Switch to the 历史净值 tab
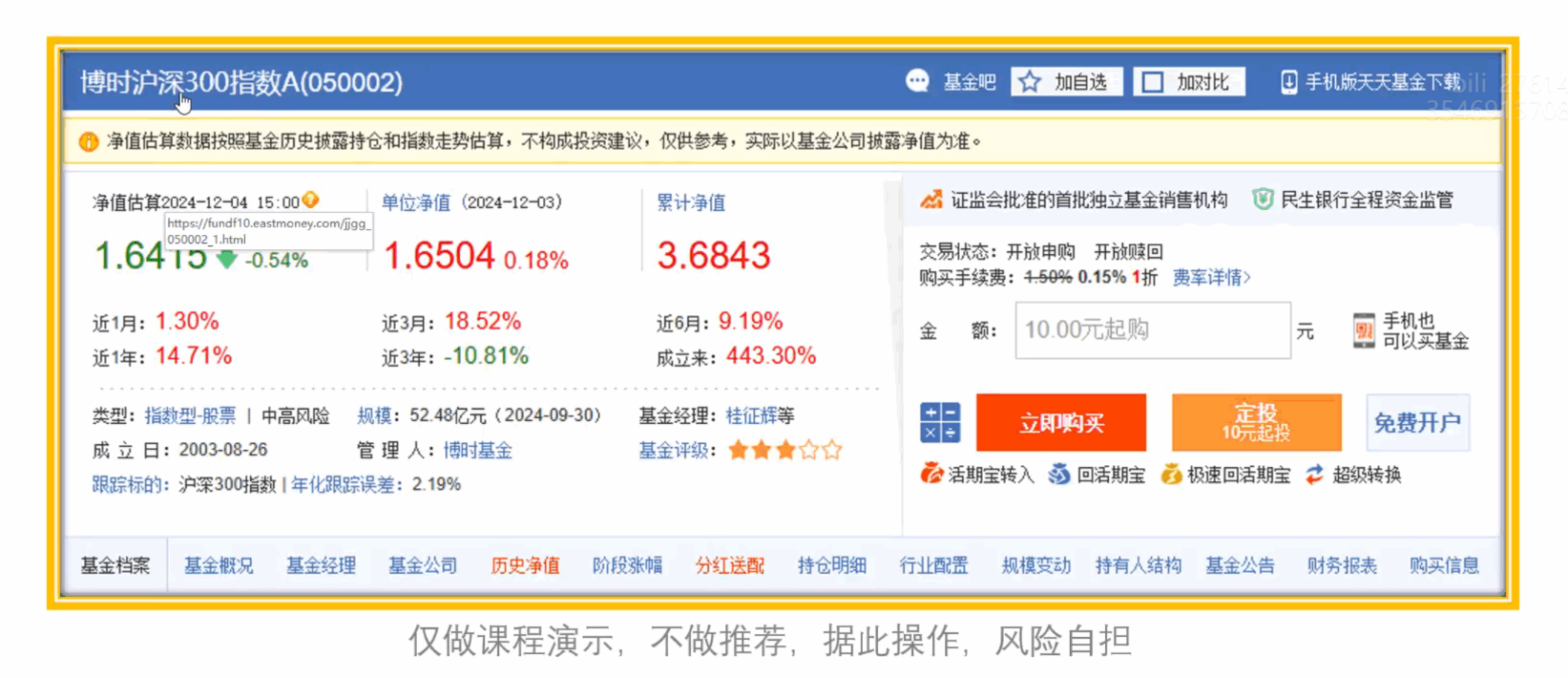The height and width of the screenshot is (678, 1568). point(525,565)
